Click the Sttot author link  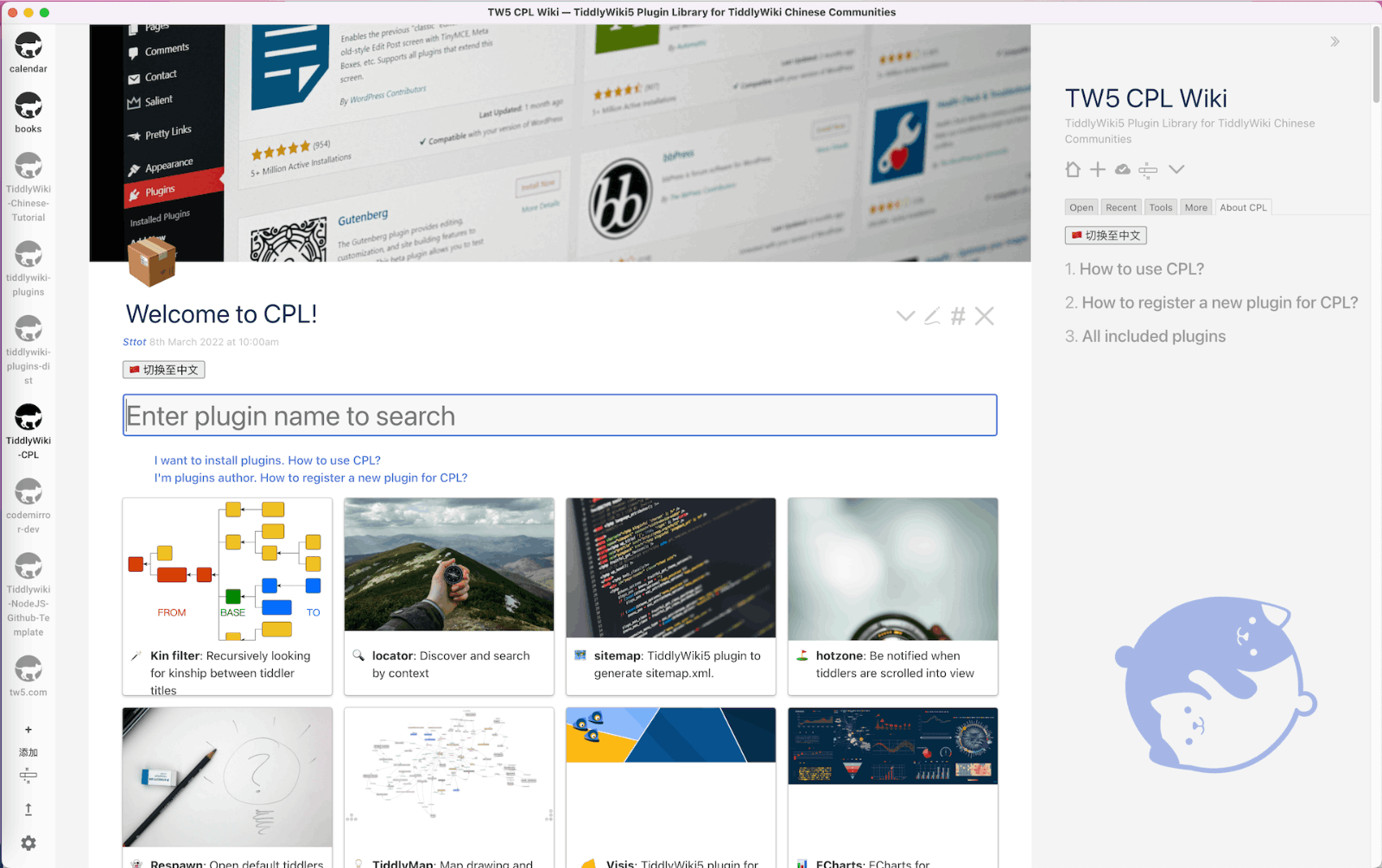[x=134, y=342]
